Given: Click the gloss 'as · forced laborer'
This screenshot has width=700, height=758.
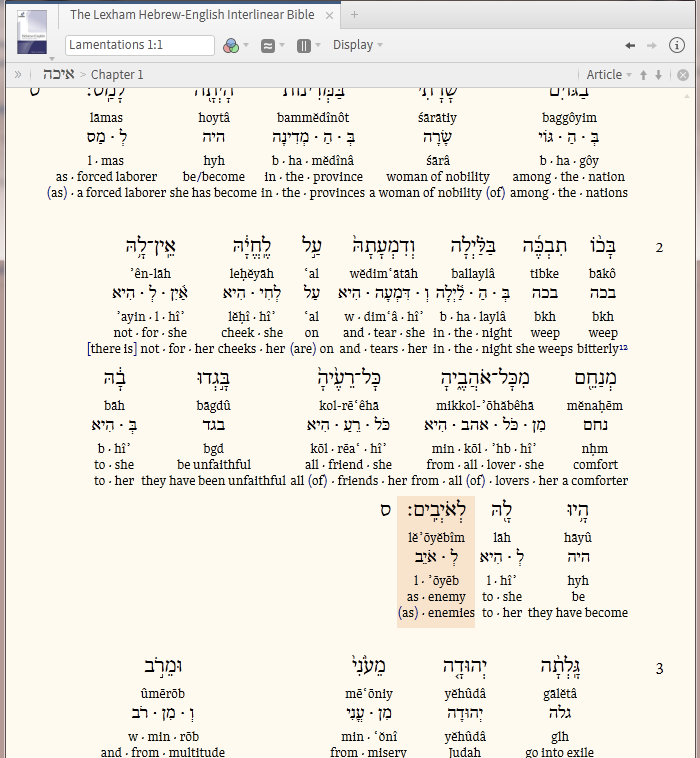Looking at the screenshot, I should (106, 176).
